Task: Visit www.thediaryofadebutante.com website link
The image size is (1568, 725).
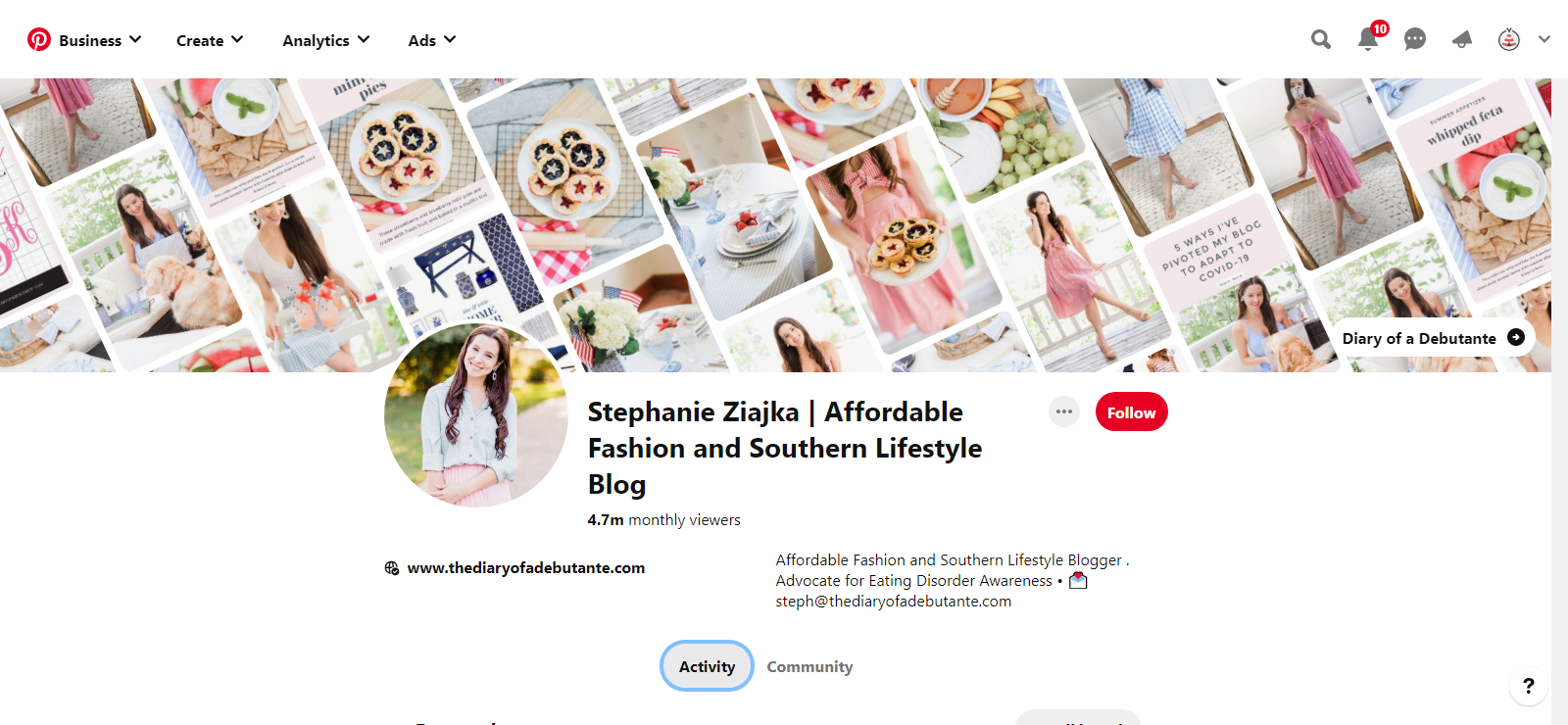Action: [525, 568]
